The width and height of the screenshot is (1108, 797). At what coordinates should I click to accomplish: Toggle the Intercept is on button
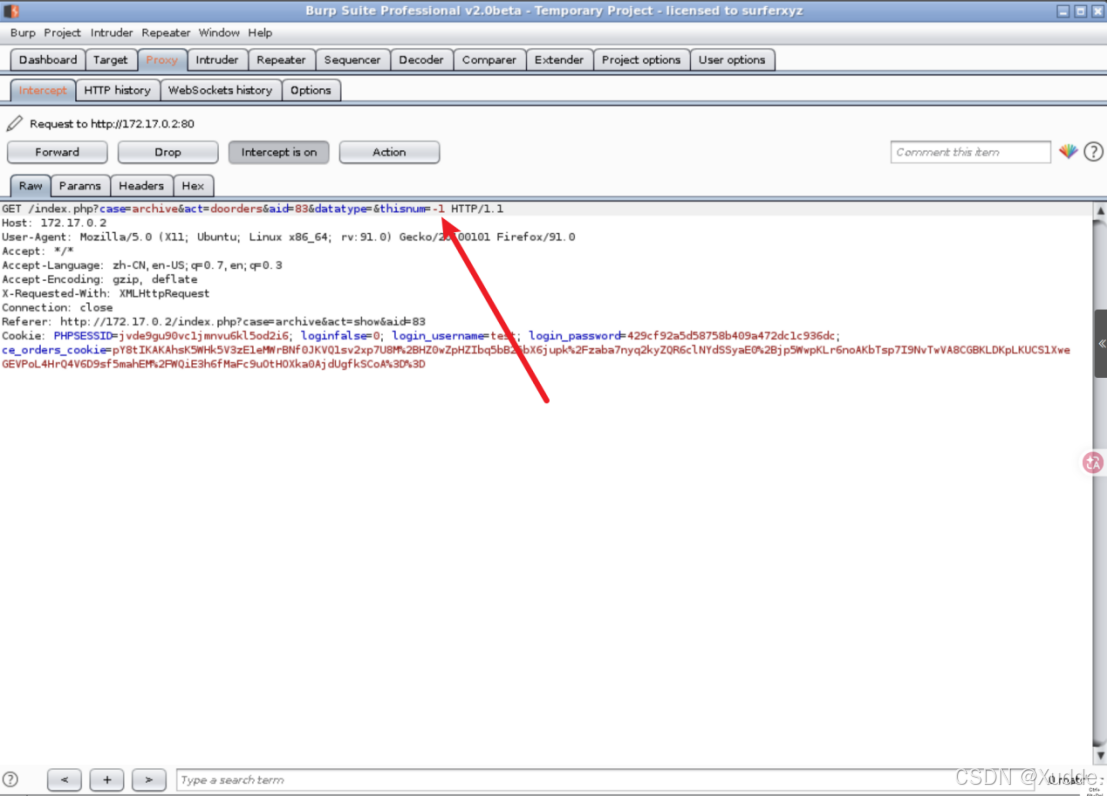[x=278, y=152]
